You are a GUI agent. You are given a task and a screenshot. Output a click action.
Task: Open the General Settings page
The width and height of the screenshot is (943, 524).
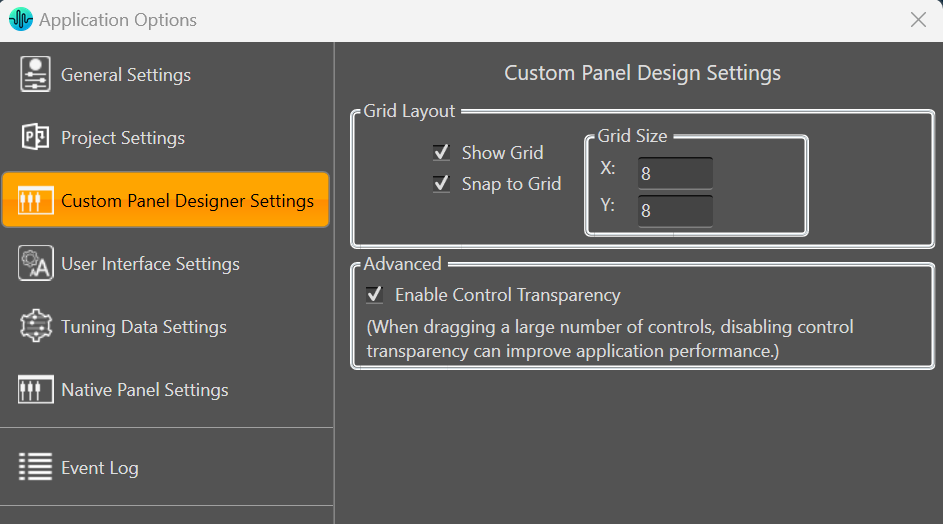pos(126,75)
